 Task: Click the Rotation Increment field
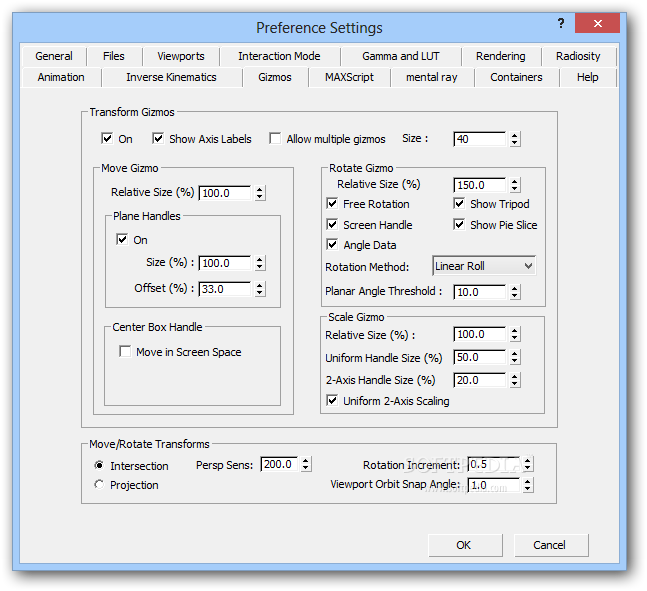(494, 464)
